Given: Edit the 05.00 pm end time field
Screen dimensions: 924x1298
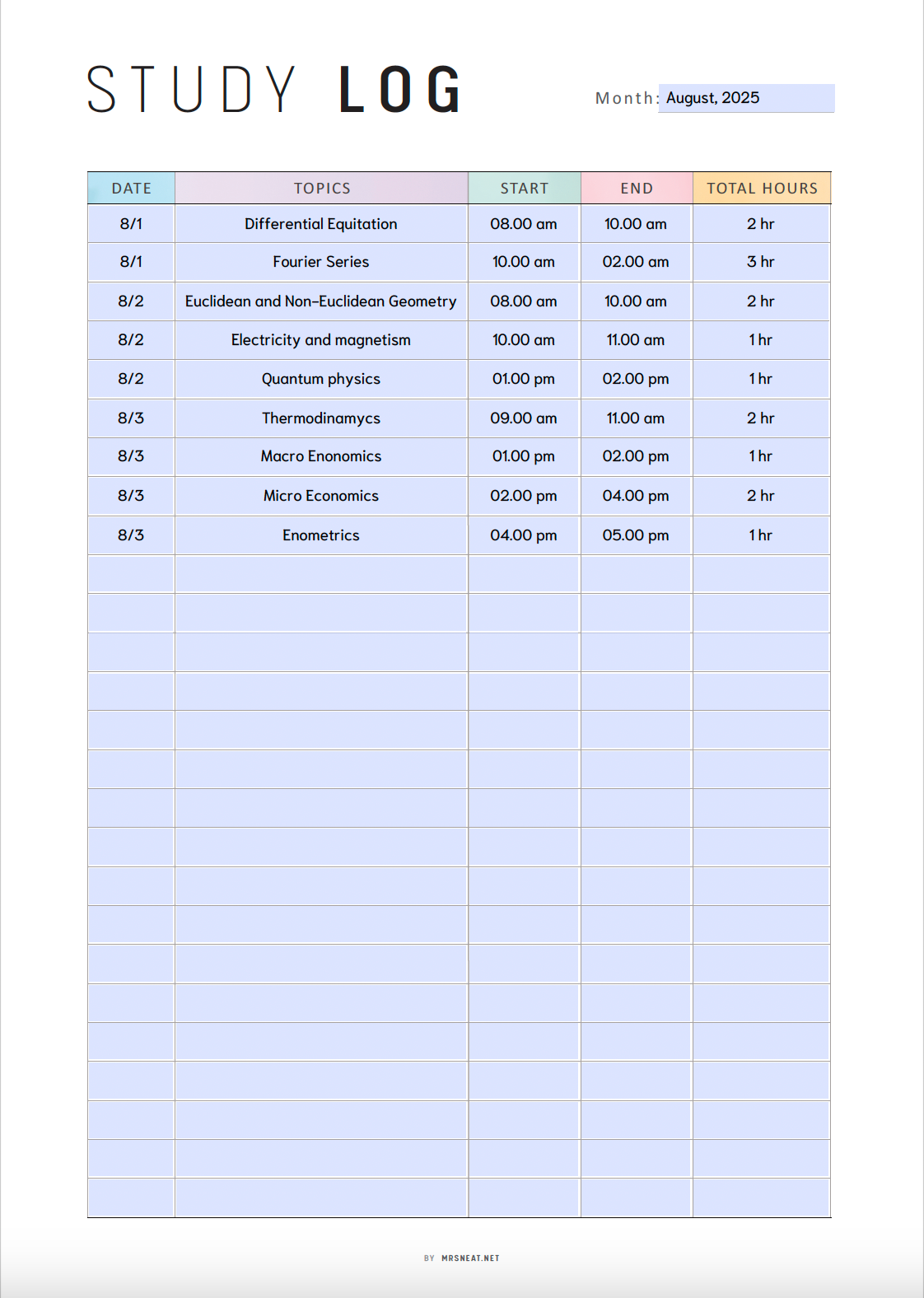Looking at the screenshot, I should coord(635,535).
